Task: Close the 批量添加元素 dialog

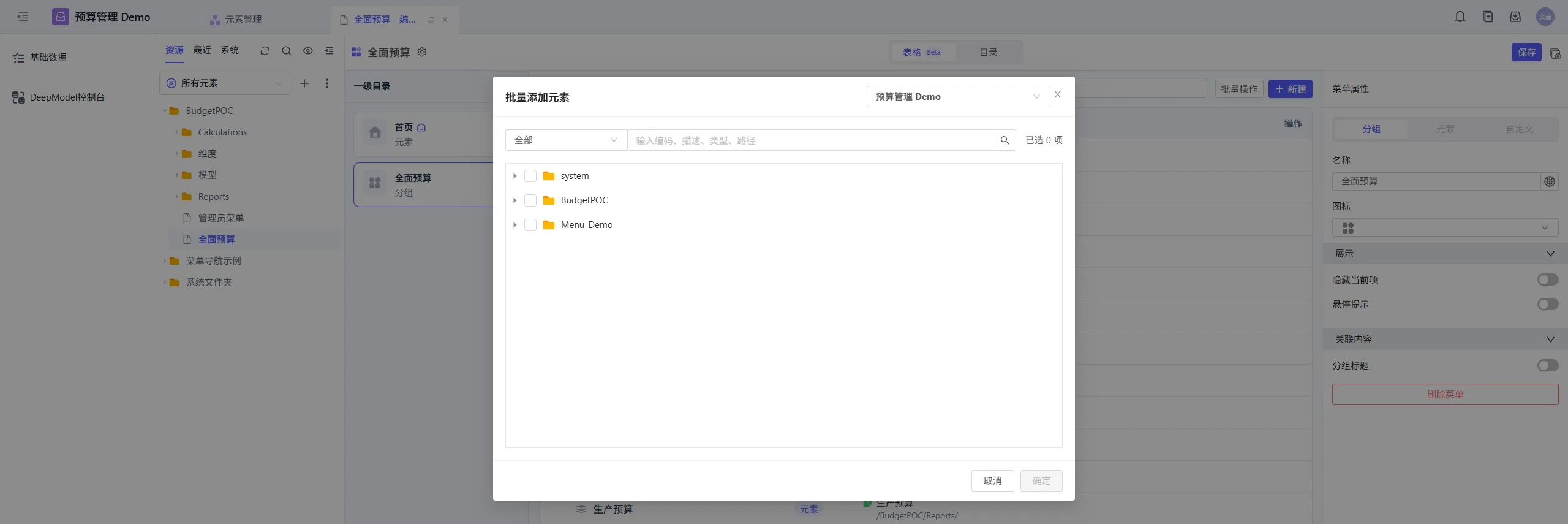Action: 1058,94
